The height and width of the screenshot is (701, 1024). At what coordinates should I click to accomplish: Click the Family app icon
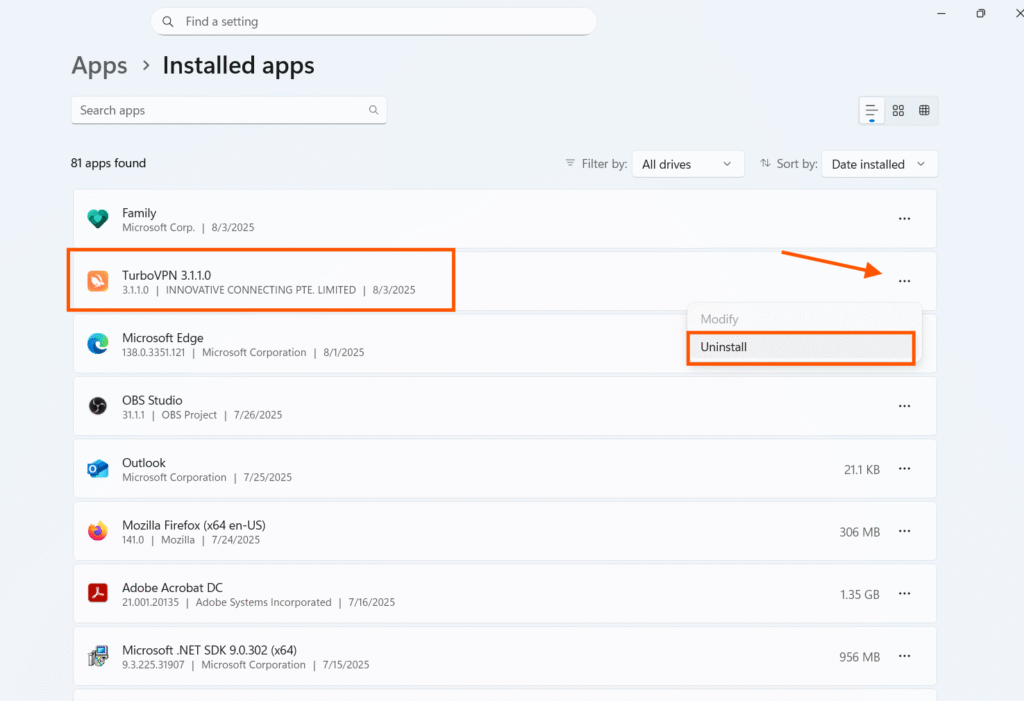coord(98,218)
